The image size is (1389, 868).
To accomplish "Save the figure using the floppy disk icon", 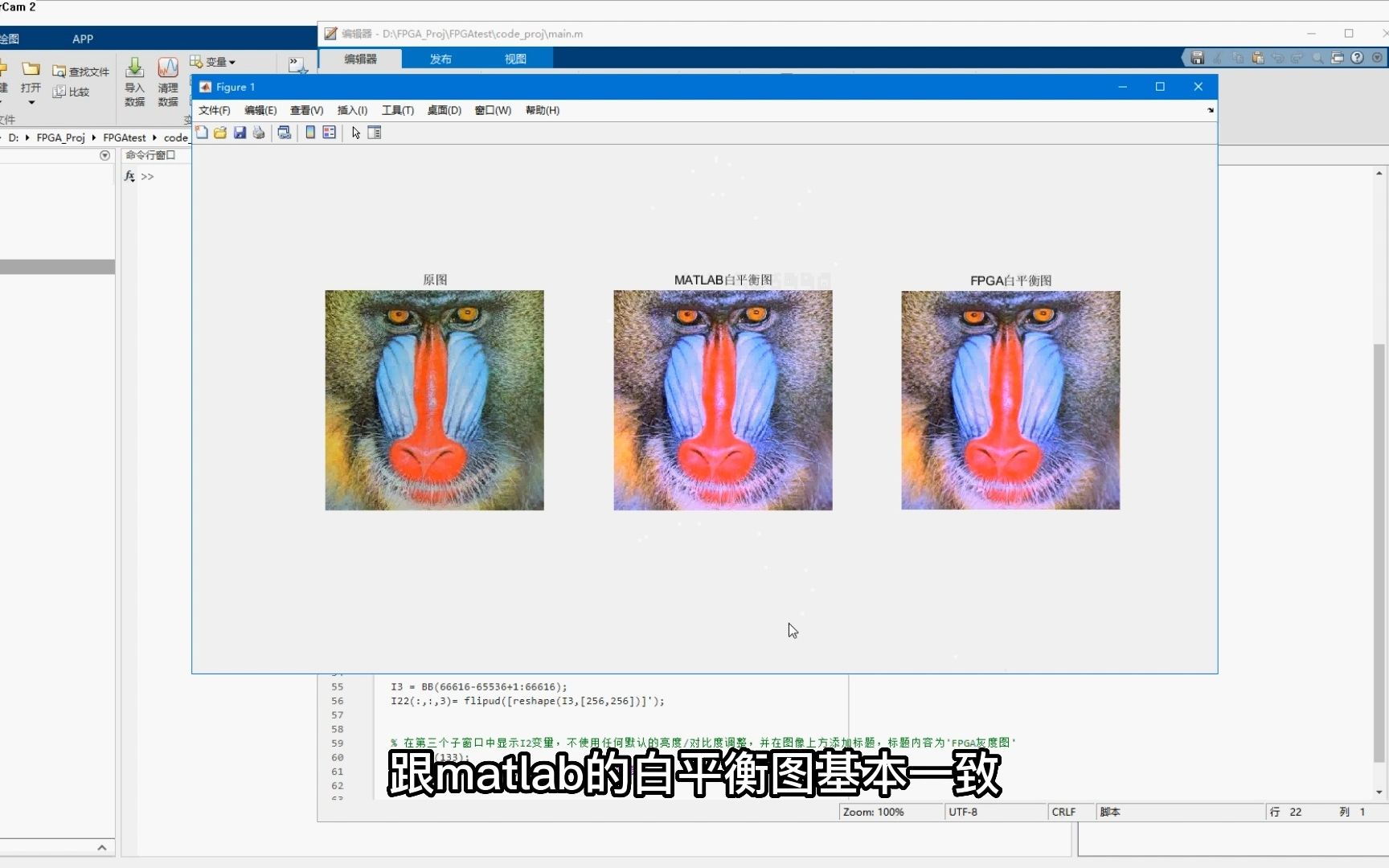I will click(x=240, y=133).
